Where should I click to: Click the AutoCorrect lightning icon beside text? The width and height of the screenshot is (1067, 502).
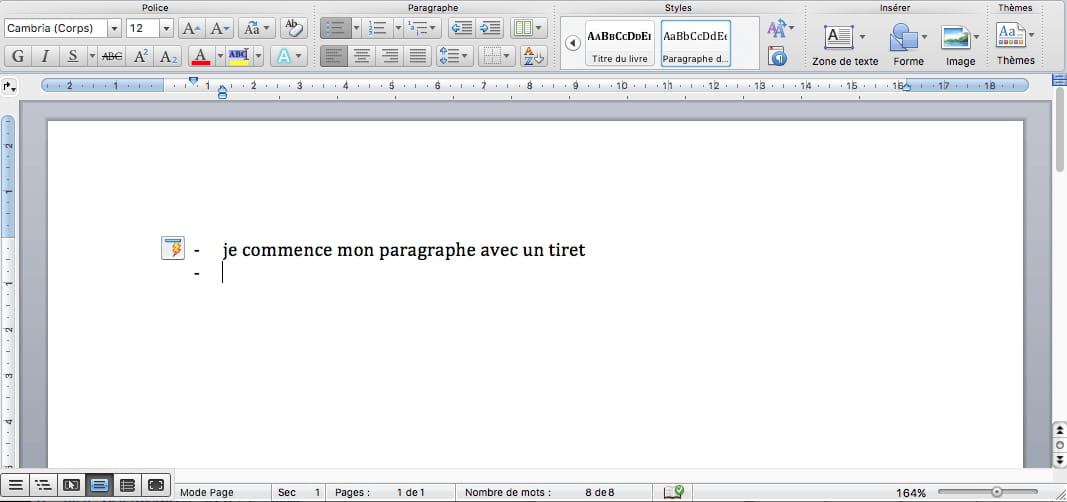172,248
